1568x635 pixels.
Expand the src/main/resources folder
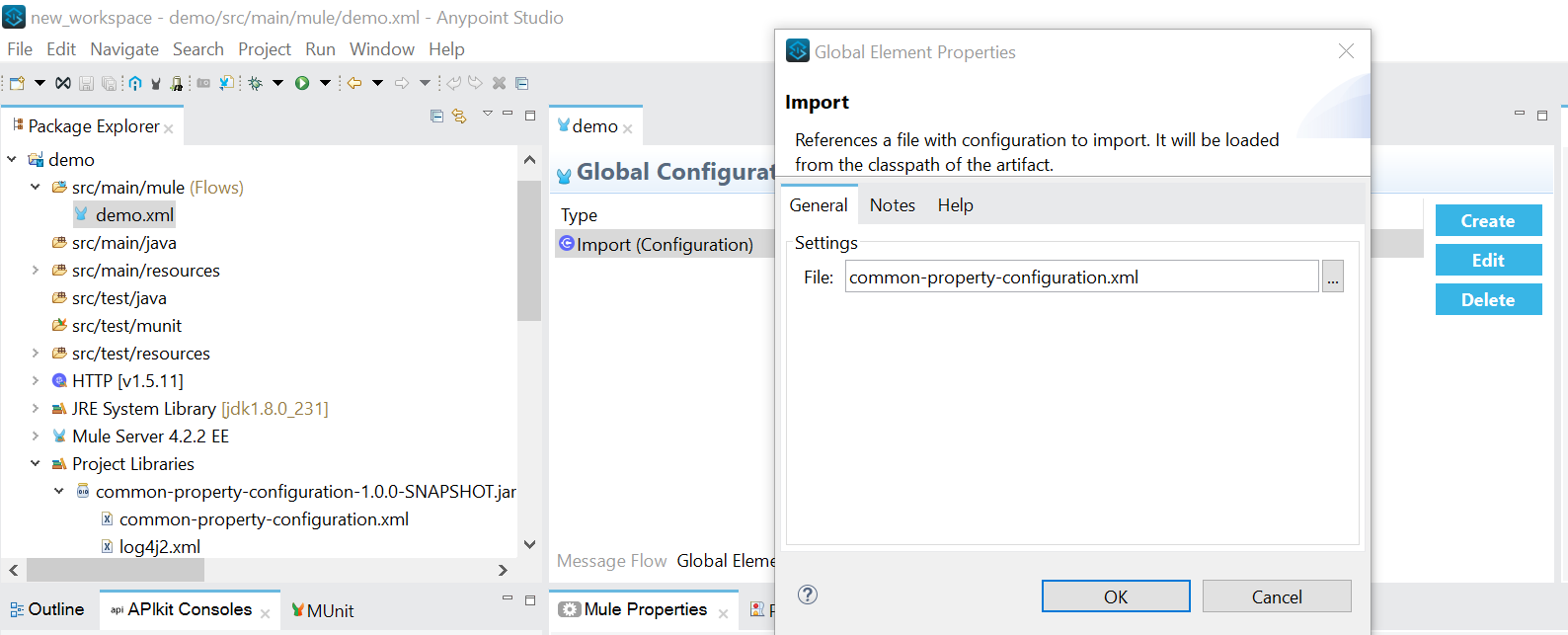36,270
